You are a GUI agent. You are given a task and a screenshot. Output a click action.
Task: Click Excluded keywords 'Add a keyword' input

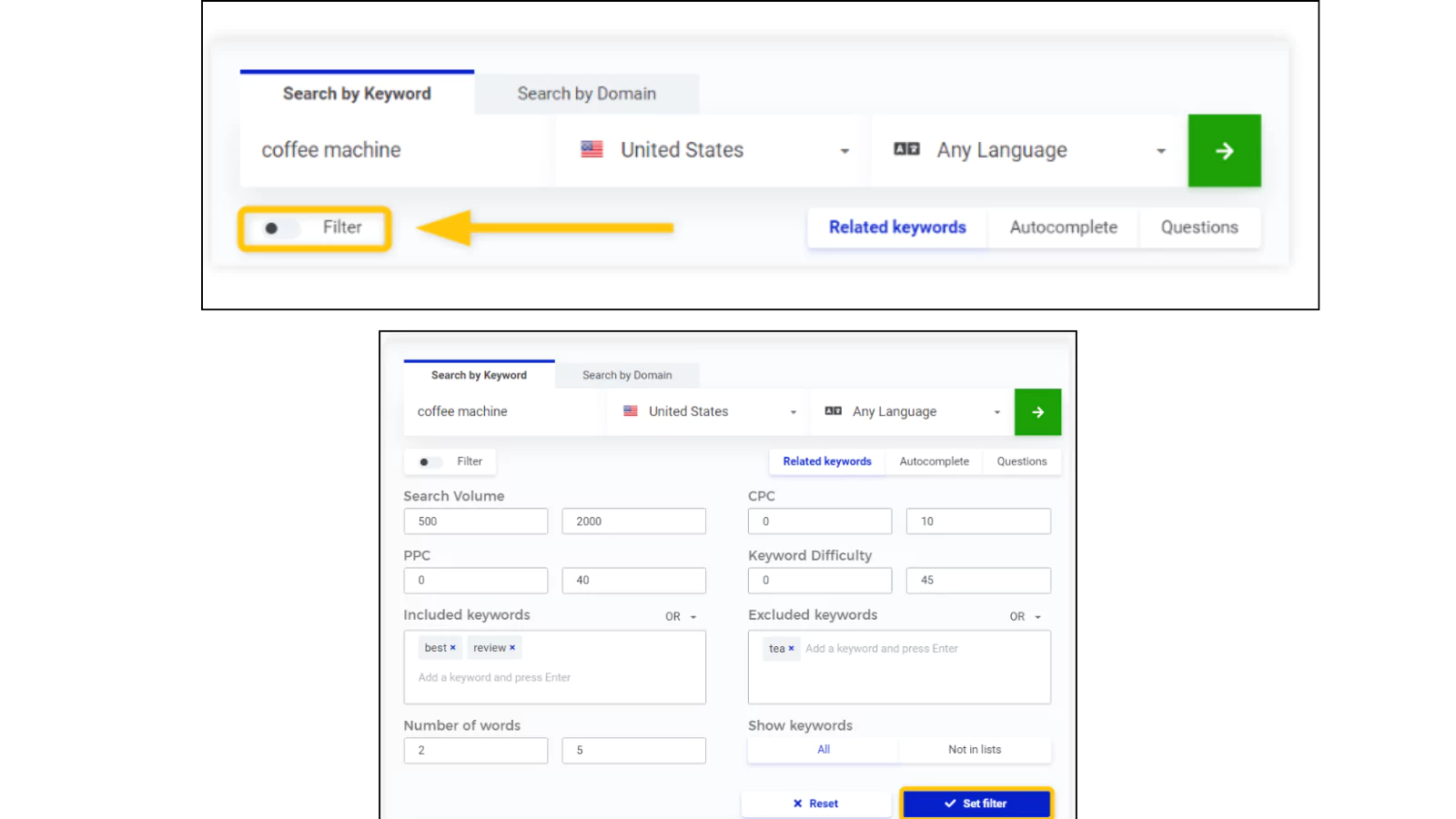[x=882, y=649]
